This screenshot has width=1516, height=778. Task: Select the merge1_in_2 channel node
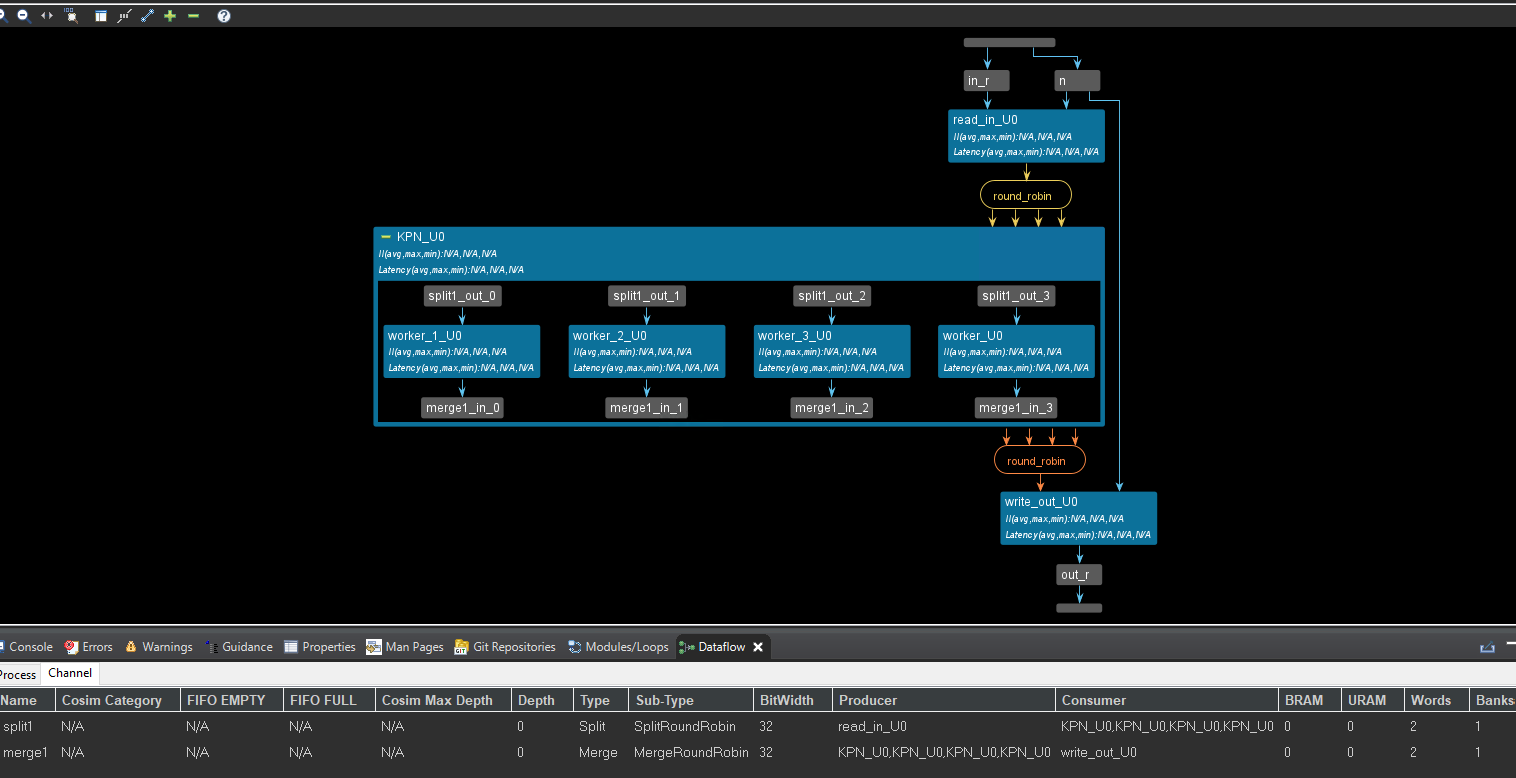coord(832,407)
